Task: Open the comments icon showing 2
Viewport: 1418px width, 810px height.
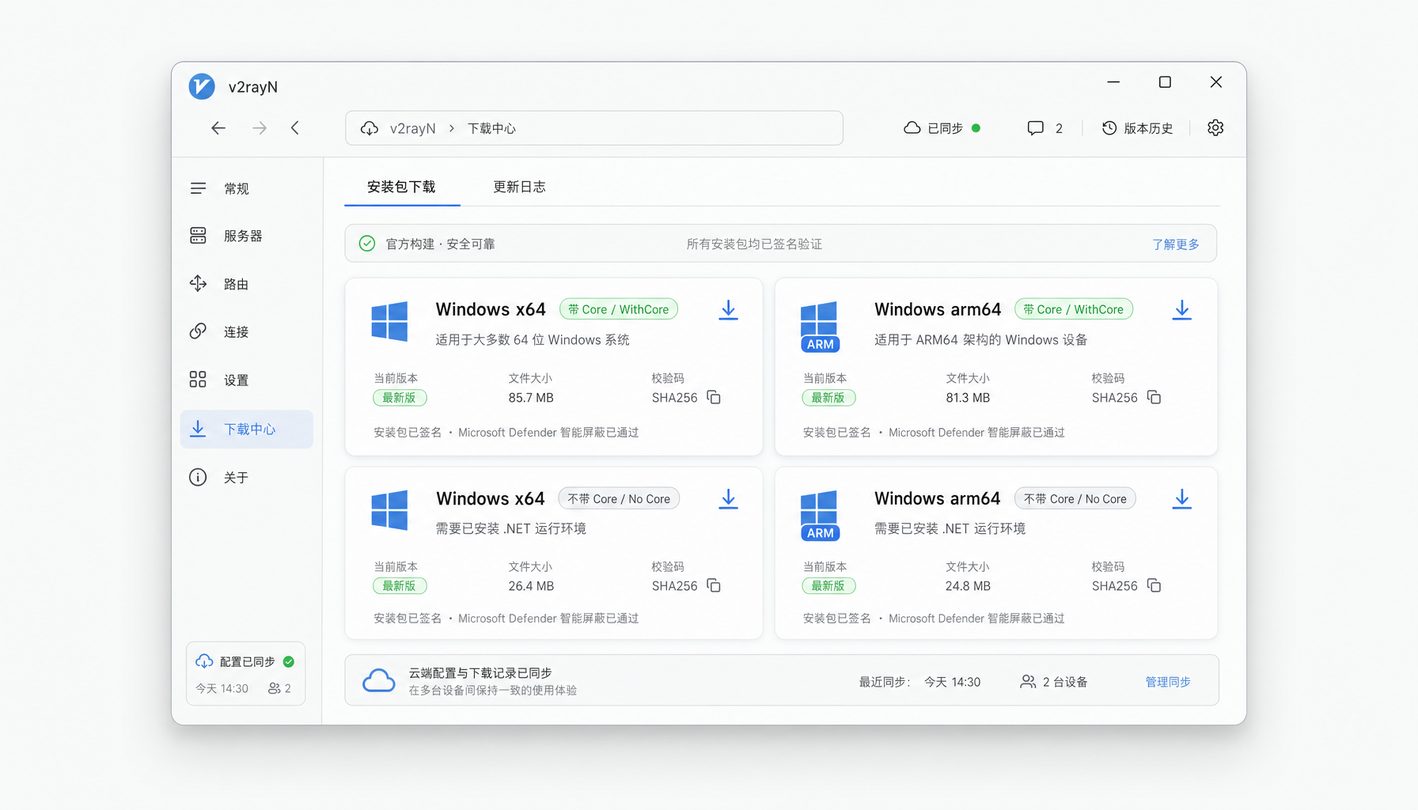Action: 1045,128
